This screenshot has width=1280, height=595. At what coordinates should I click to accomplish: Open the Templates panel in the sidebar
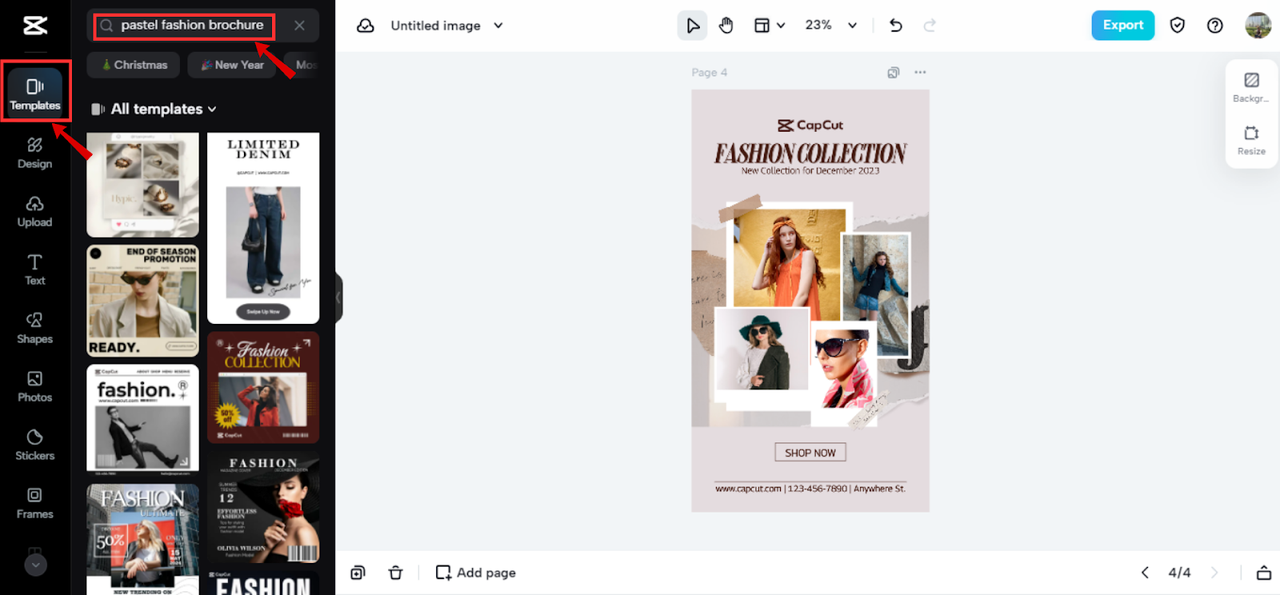(x=35, y=92)
